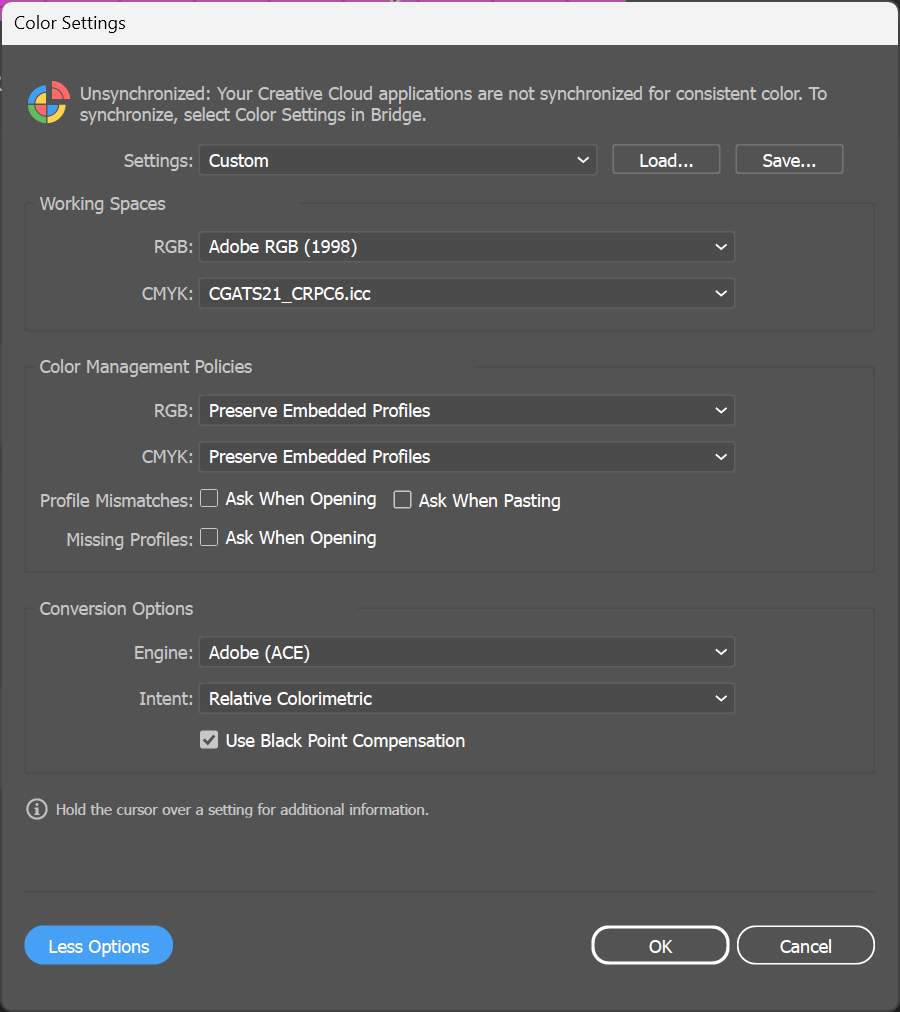Select the Adobe RGB (1998) combo box
Image resolution: width=900 pixels, height=1012 pixels.
466,246
